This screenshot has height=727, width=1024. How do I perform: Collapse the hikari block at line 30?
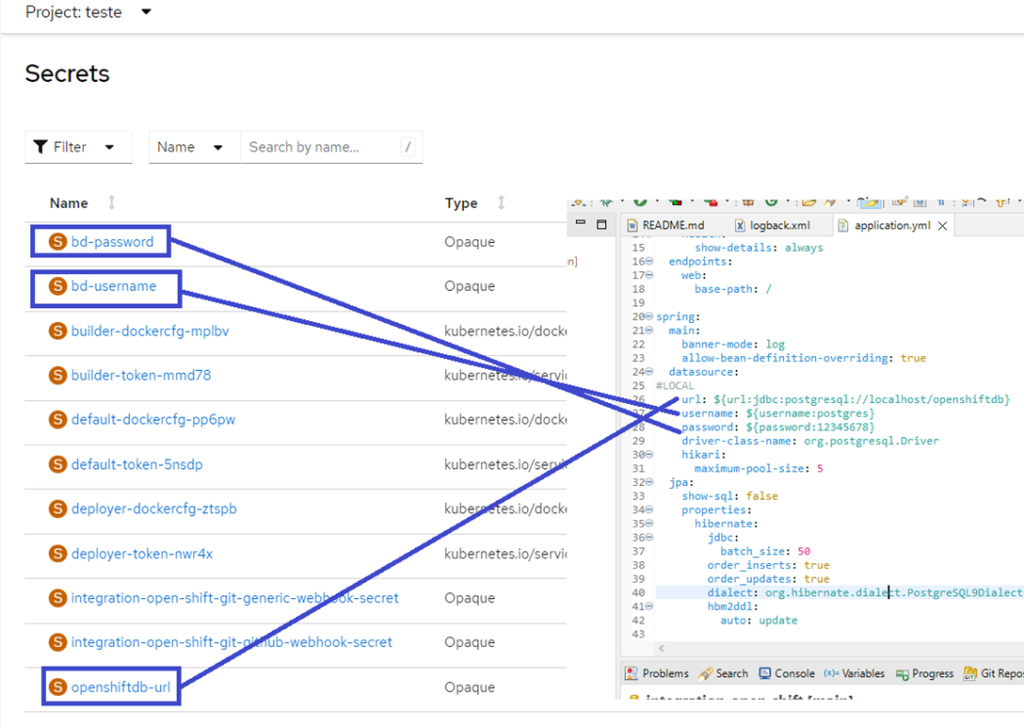point(649,455)
